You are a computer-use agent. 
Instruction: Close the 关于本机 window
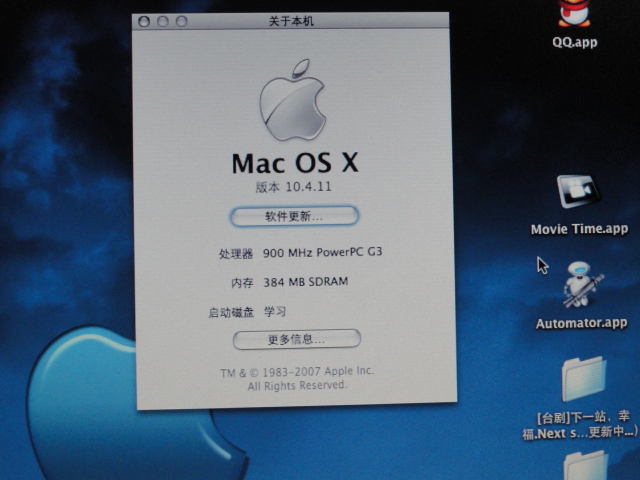[x=144, y=21]
